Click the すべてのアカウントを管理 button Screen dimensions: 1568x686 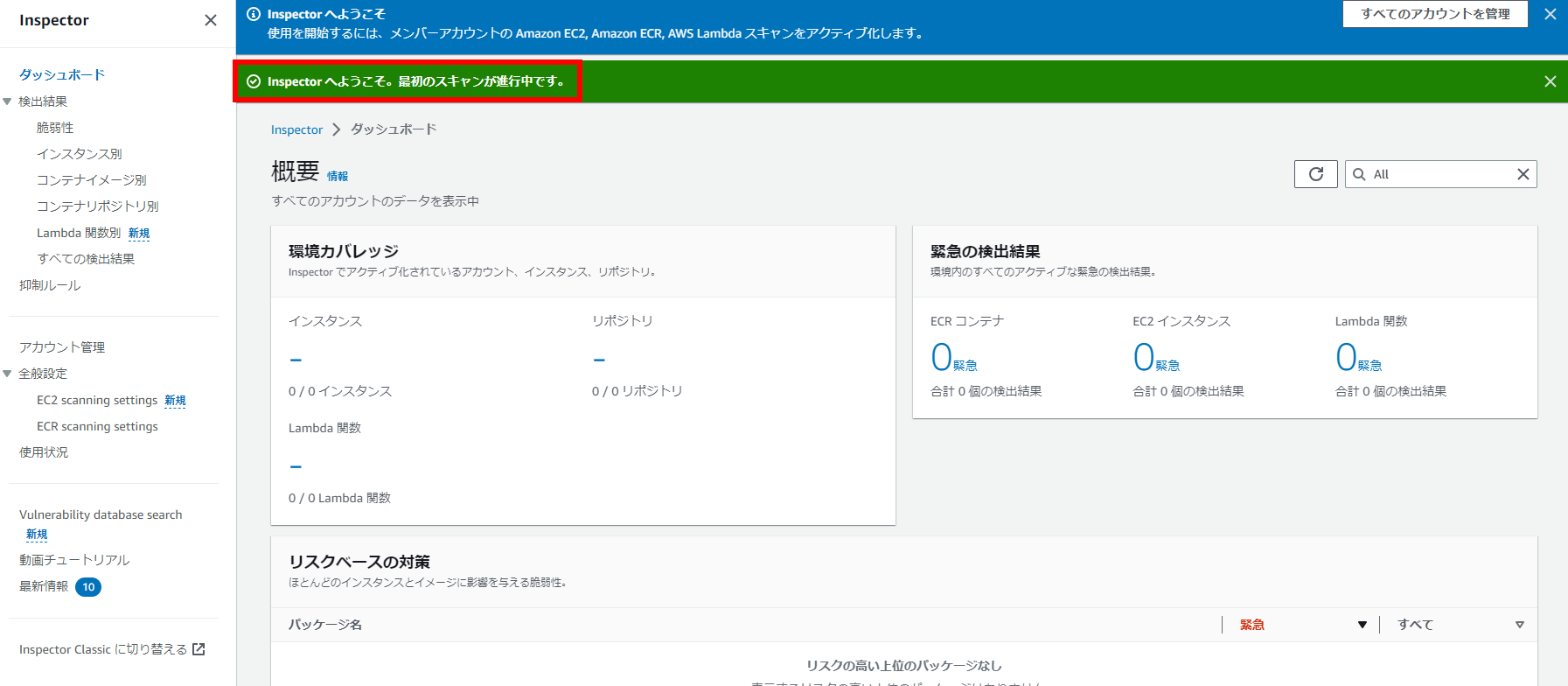click(1435, 14)
